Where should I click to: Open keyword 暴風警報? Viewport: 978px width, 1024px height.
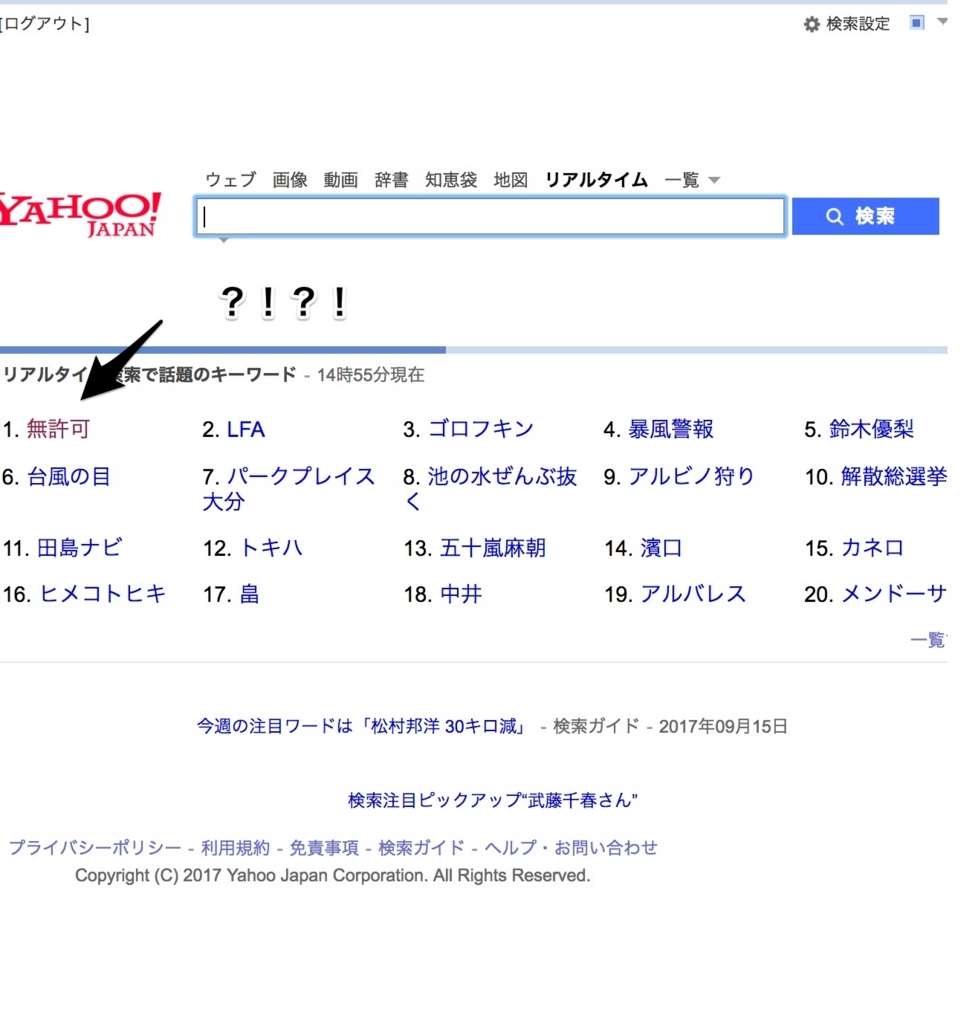670,429
